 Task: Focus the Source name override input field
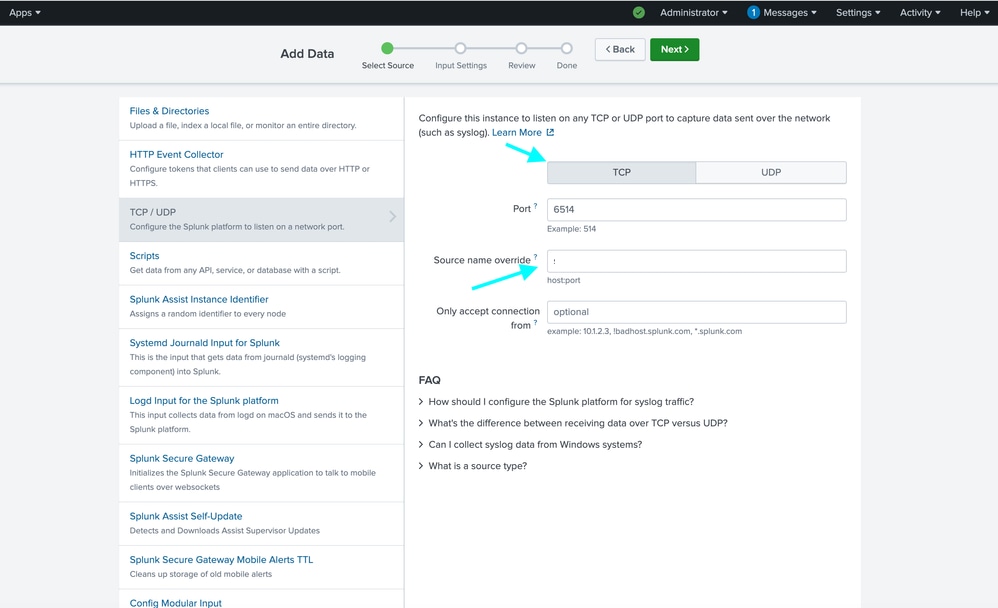coord(696,261)
